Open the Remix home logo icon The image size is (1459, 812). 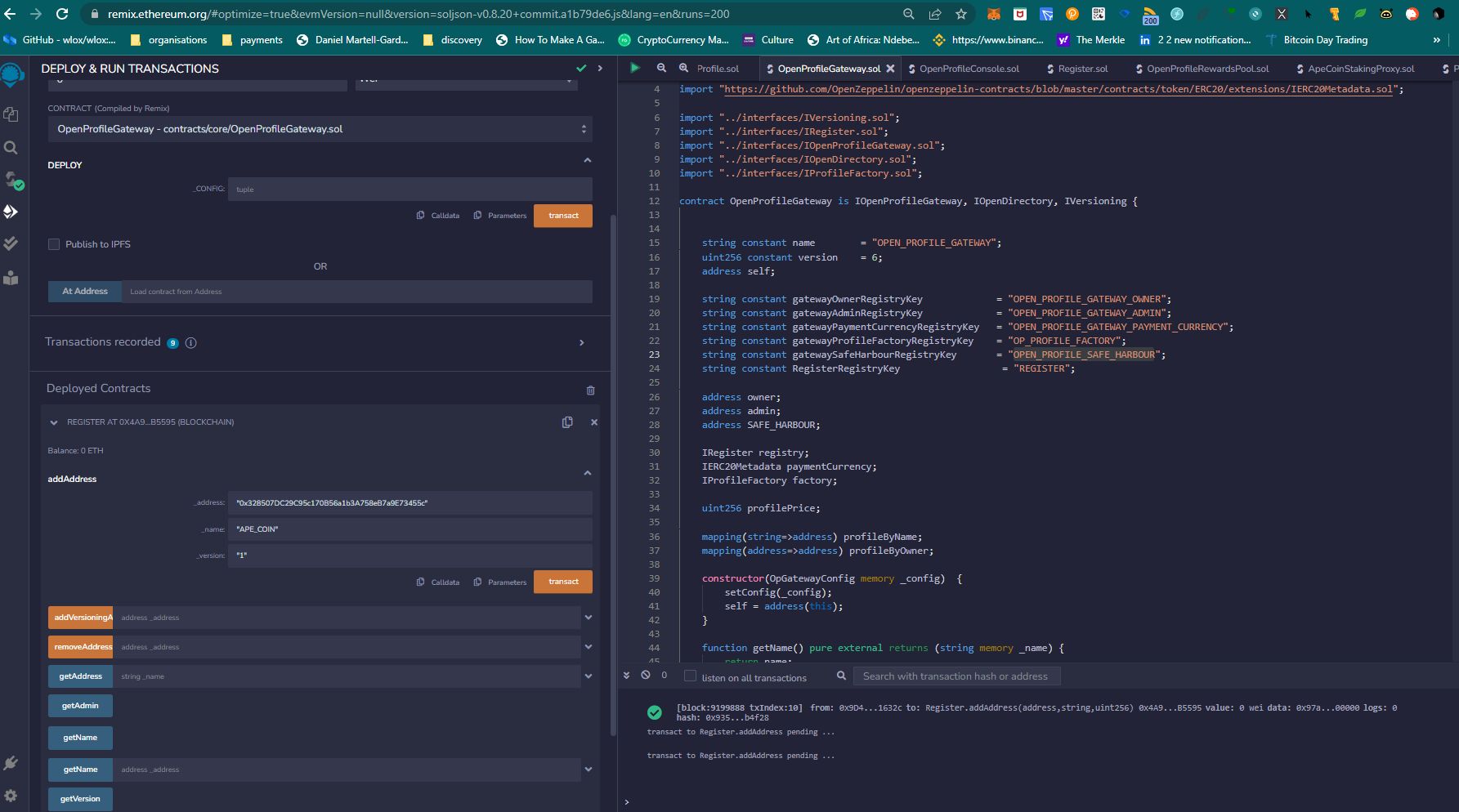point(11,76)
